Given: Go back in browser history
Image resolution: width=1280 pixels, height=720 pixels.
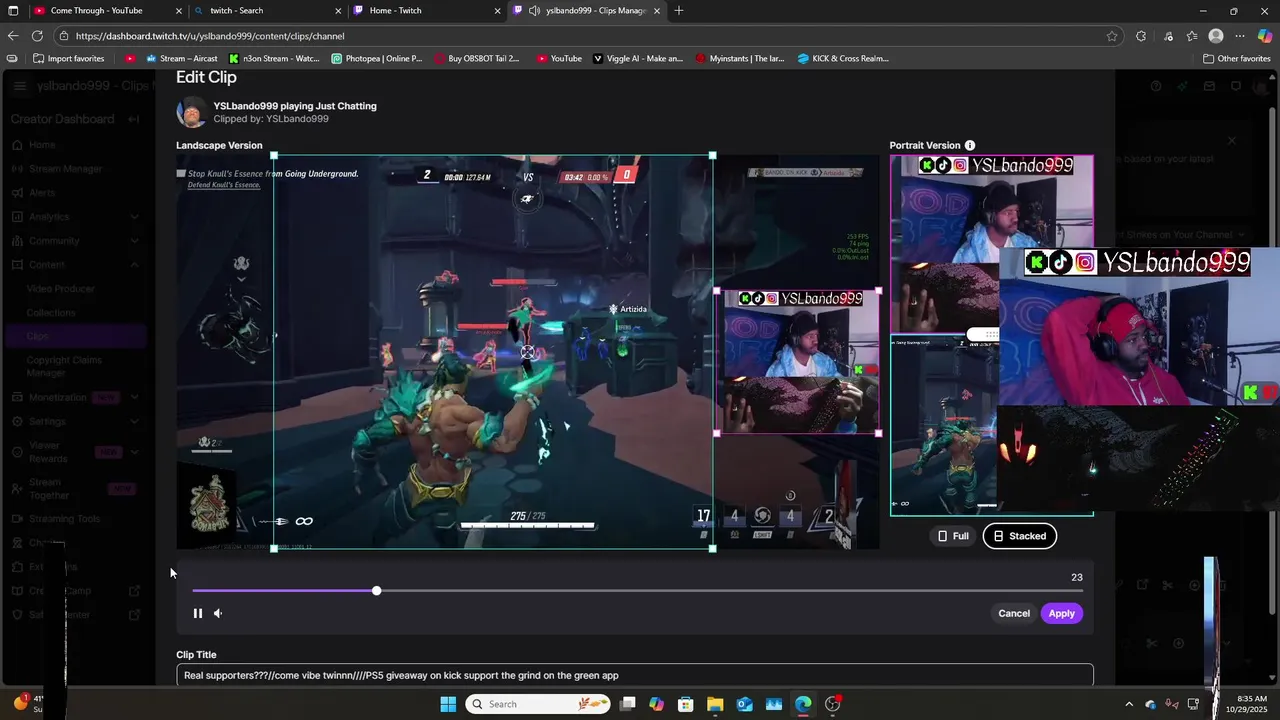Looking at the screenshot, I should tap(13, 36).
